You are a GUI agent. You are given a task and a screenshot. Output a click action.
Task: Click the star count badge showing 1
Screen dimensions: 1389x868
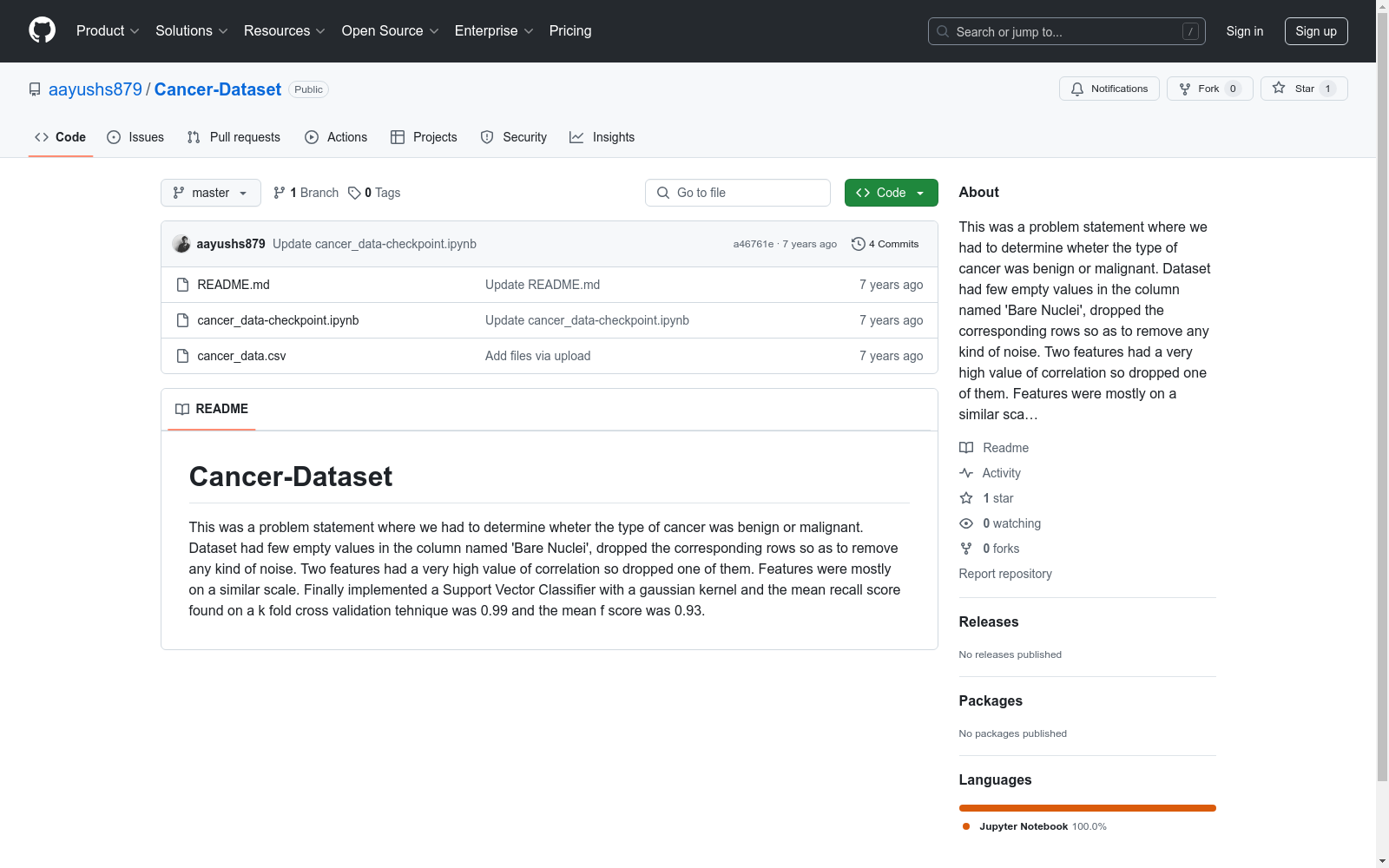point(1327,89)
